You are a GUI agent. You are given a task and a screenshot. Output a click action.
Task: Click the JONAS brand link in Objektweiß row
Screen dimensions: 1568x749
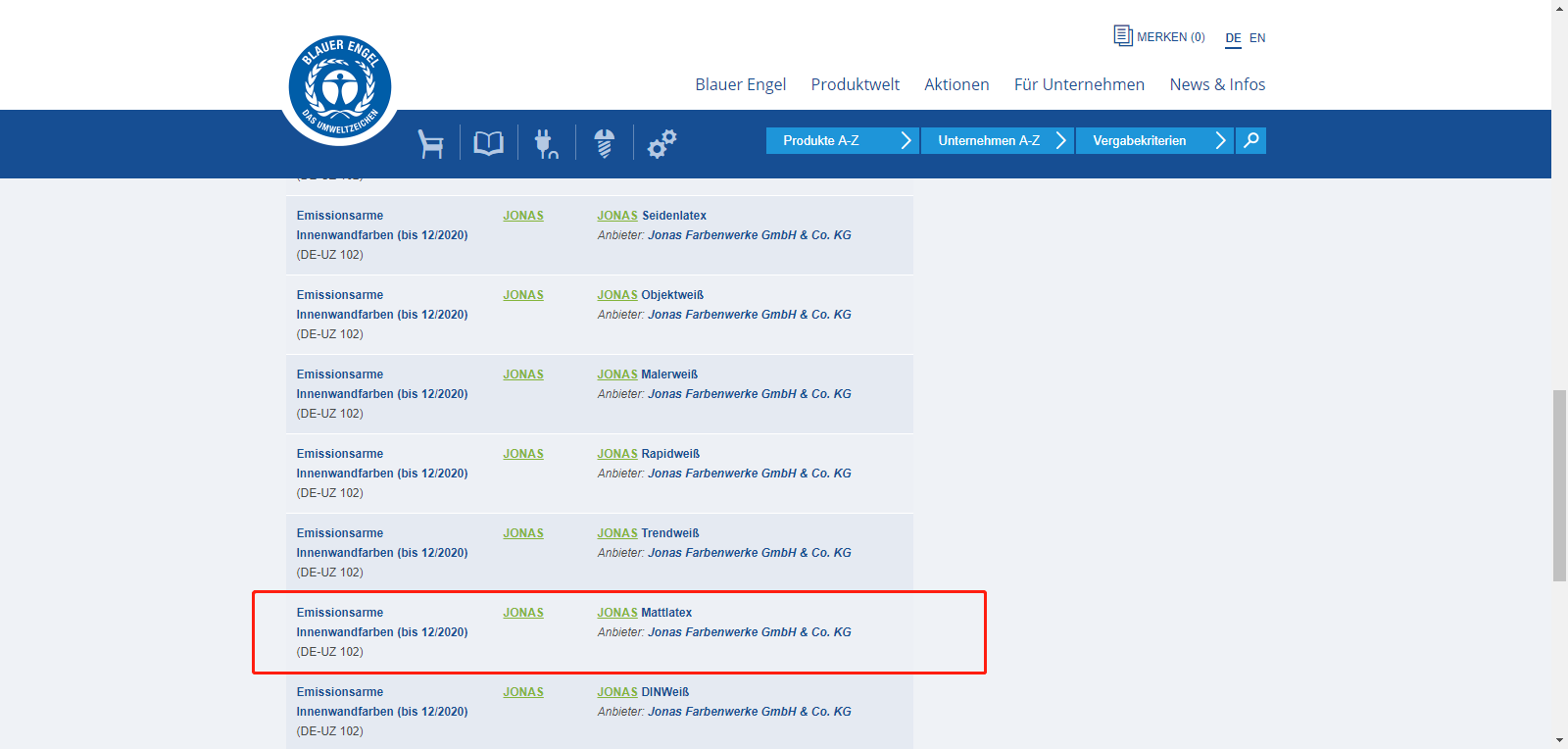point(523,295)
